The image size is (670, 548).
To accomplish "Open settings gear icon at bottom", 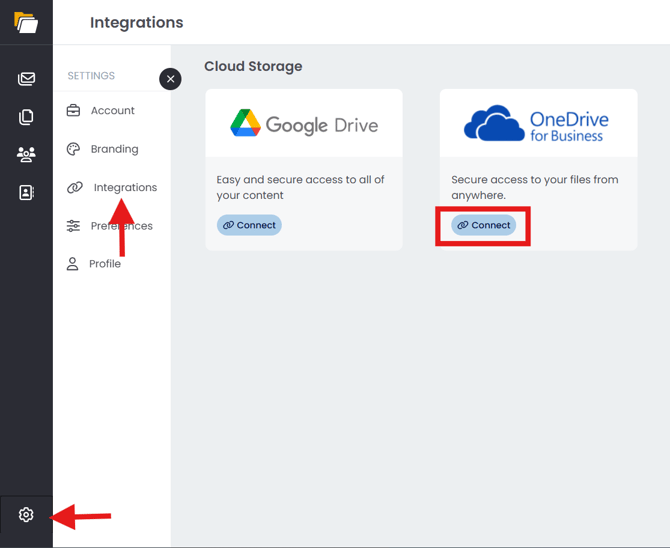I will [26, 515].
